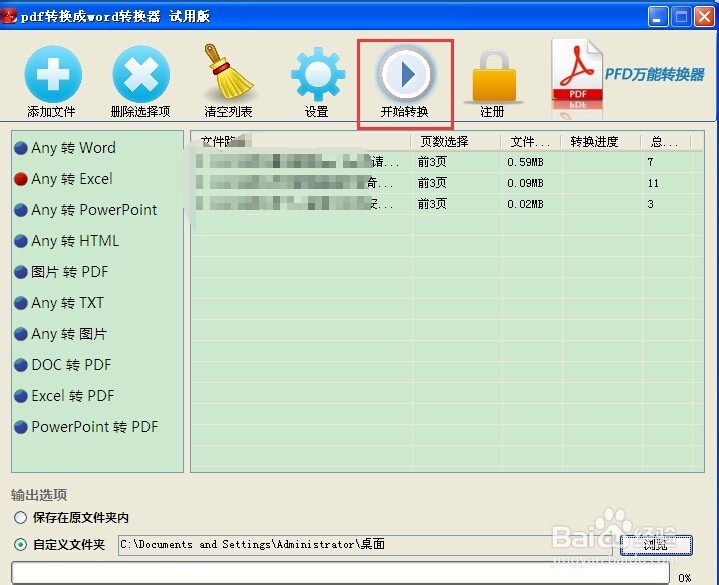The height and width of the screenshot is (585, 719).
Task: Select Any 转 Word mode
Action: (65, 148)
